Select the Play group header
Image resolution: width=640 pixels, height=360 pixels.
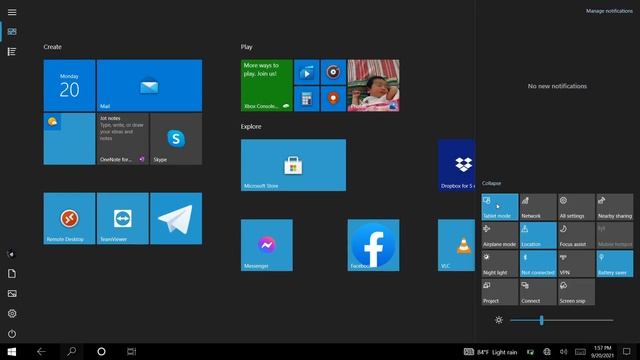[x=247, y=47]
